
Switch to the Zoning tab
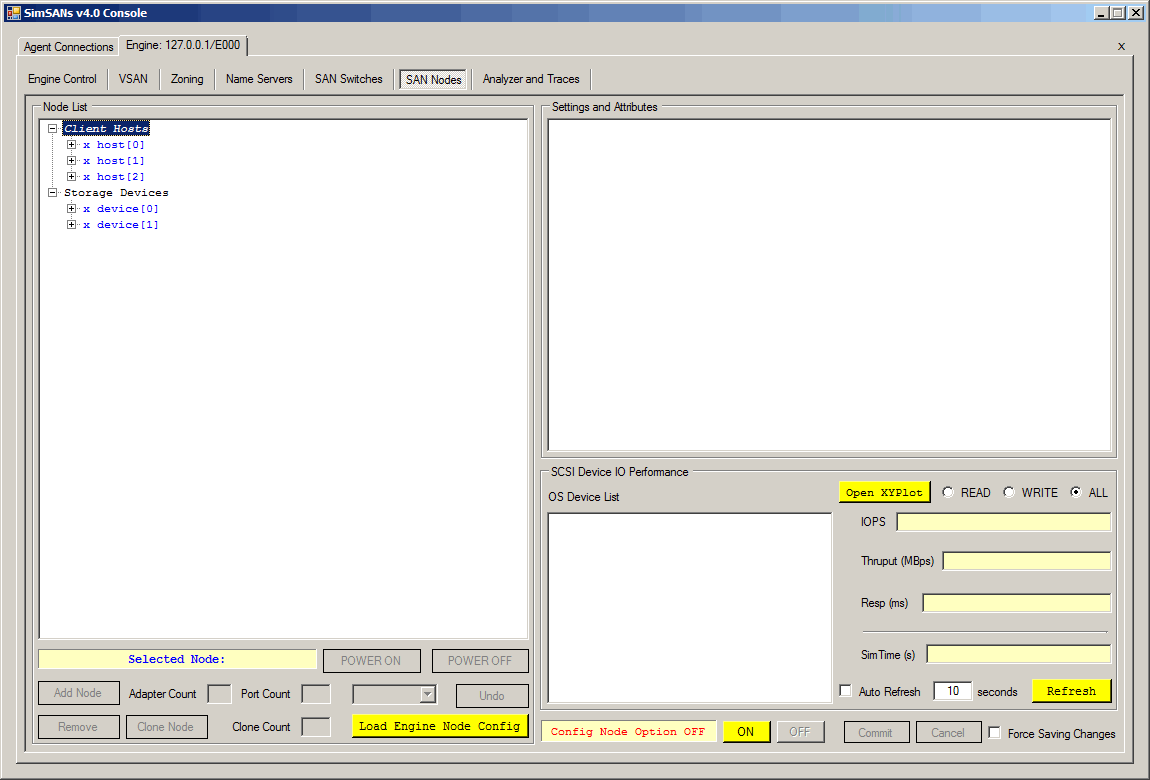187,79
